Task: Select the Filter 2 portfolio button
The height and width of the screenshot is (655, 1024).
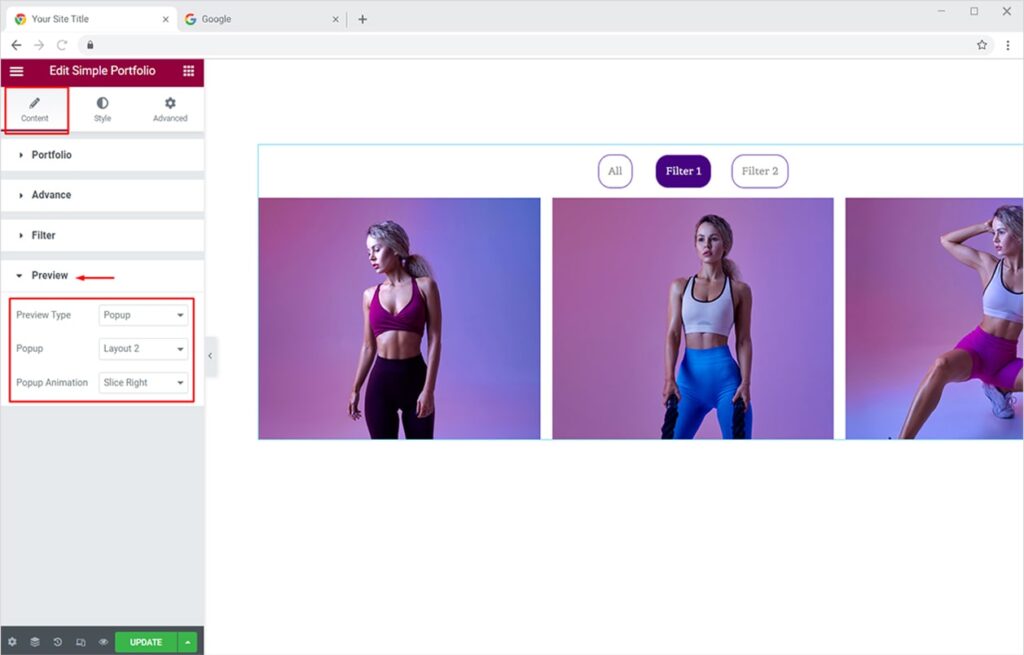Action: (x=759, y=171)
